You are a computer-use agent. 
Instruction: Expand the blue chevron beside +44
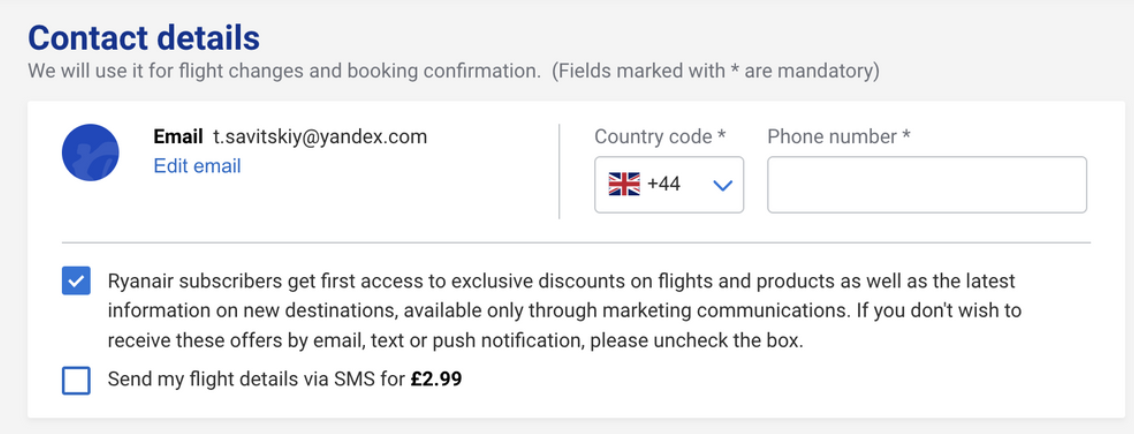pos(722,186)
